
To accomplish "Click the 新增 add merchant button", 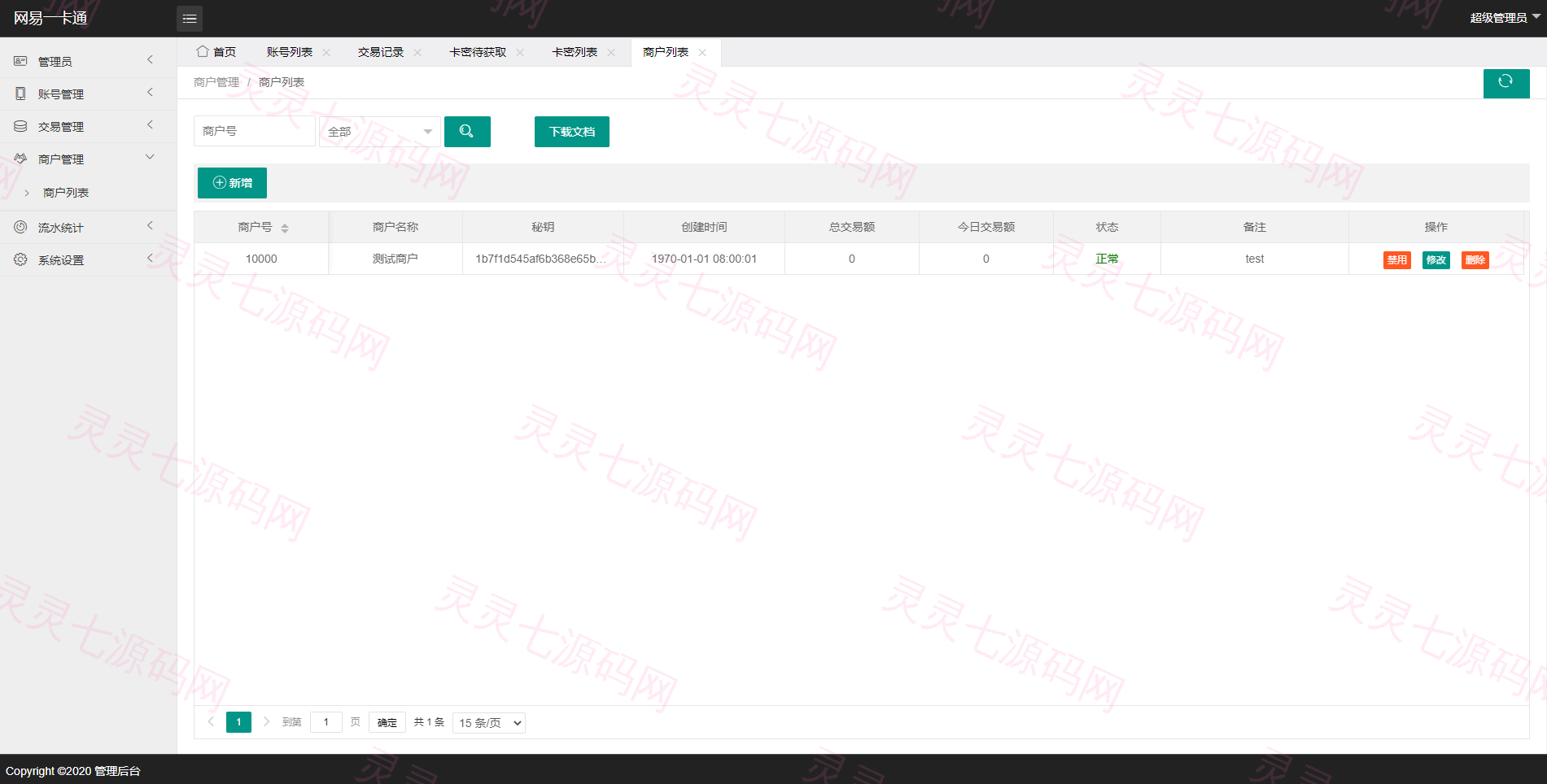I will pyautogui.click(x=232, y=183).
